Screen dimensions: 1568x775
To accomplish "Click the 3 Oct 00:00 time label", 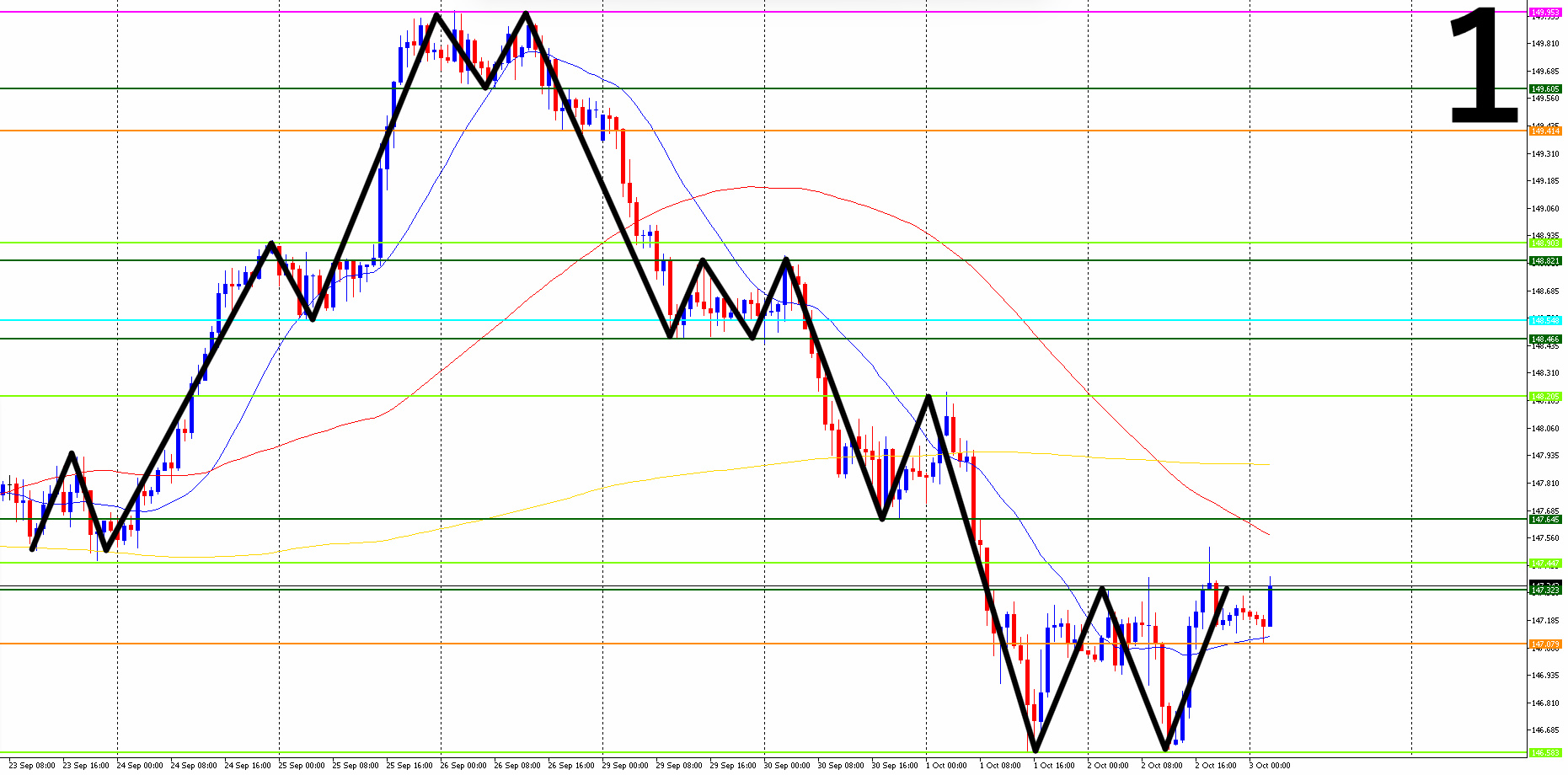I will [1271, 766].
